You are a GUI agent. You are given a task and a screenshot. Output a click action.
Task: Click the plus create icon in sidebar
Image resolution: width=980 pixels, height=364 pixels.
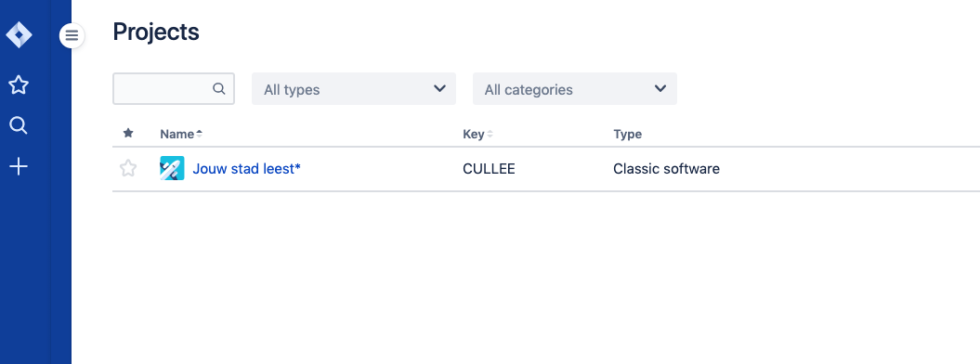click(x=19, y=166)
